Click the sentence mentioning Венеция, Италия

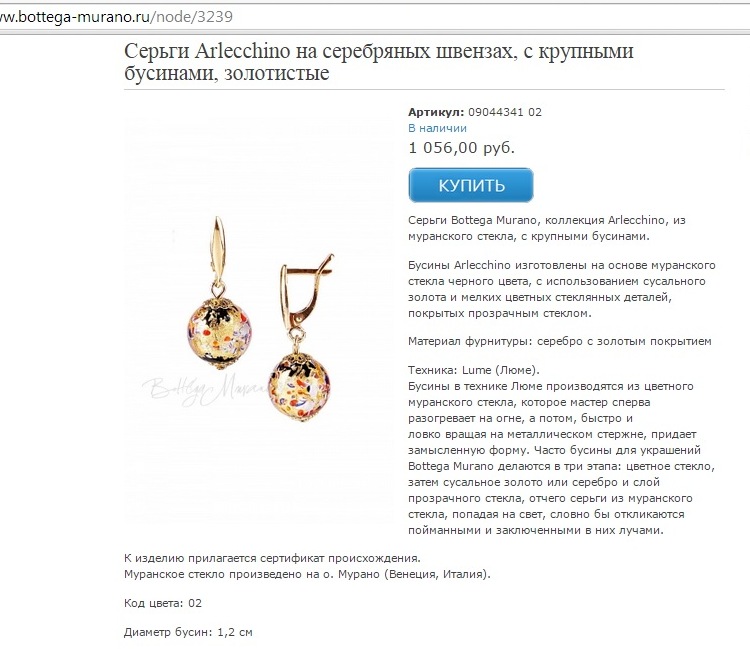click(307, 574)
